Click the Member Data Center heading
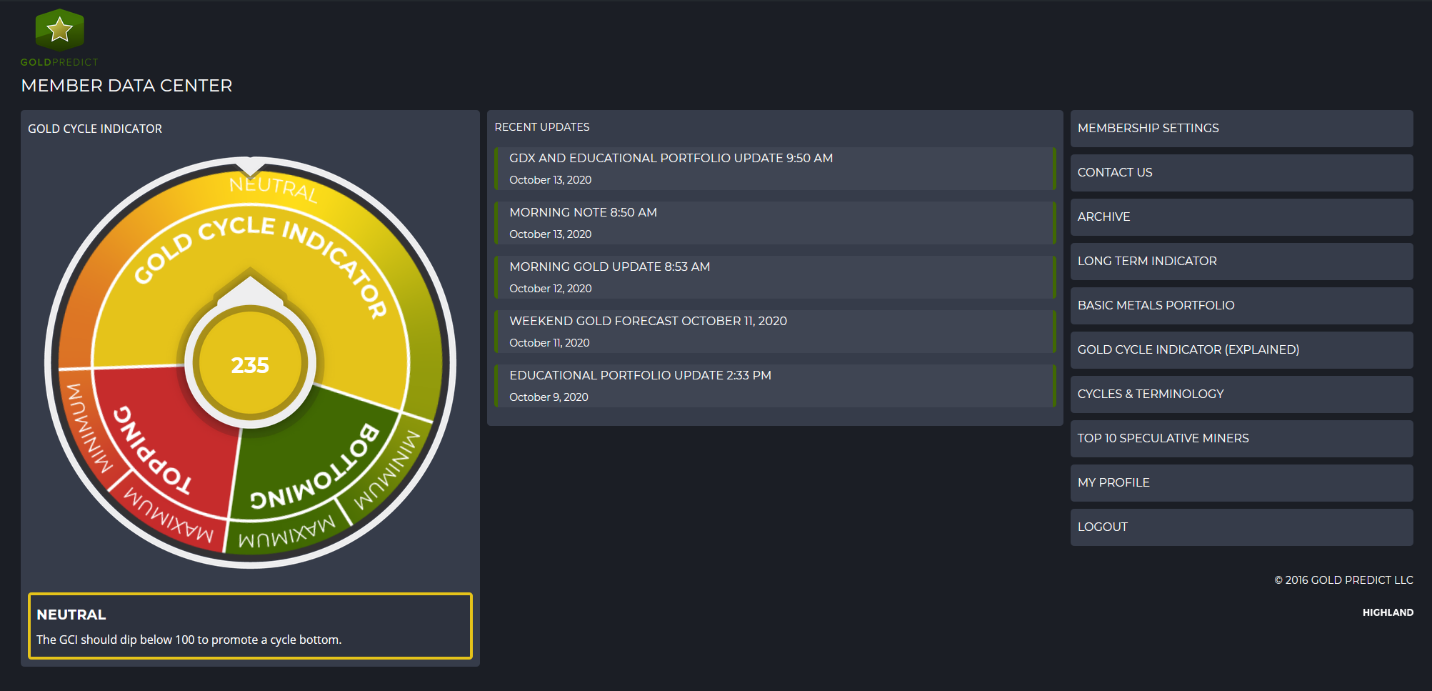The height and width of the screenshot is (691, 1432). click(127, 86)
